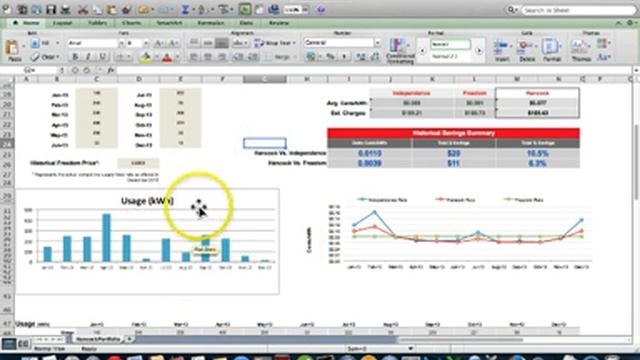Open the Fill dropdown arrow
Screen dimensions: 640x360
point(57,43)
